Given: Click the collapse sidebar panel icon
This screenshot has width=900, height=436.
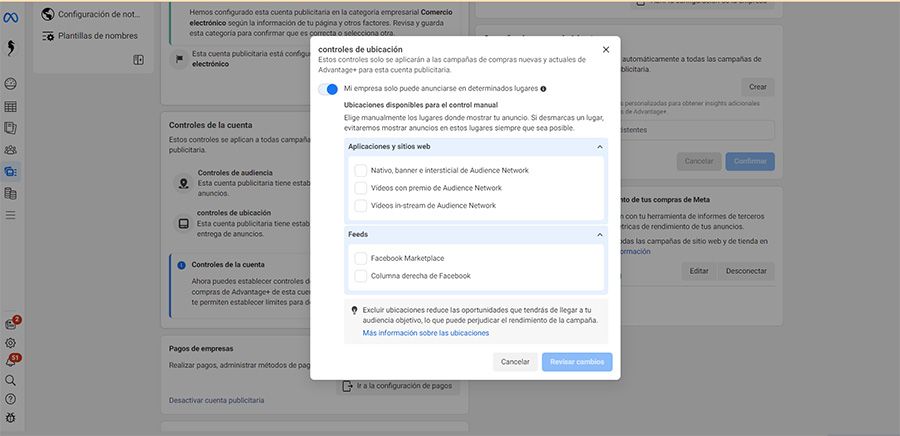Looking at the screenshot, I should [138, 60].
